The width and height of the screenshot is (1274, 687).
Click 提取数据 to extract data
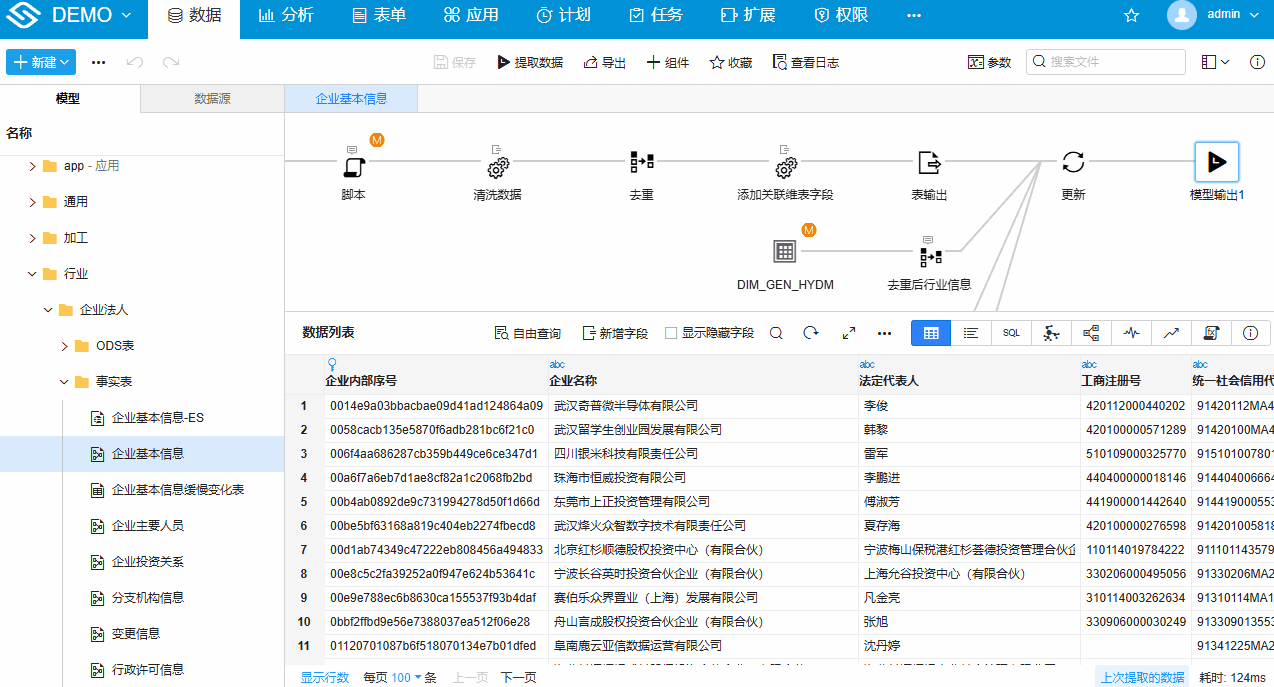pos(531,61)
